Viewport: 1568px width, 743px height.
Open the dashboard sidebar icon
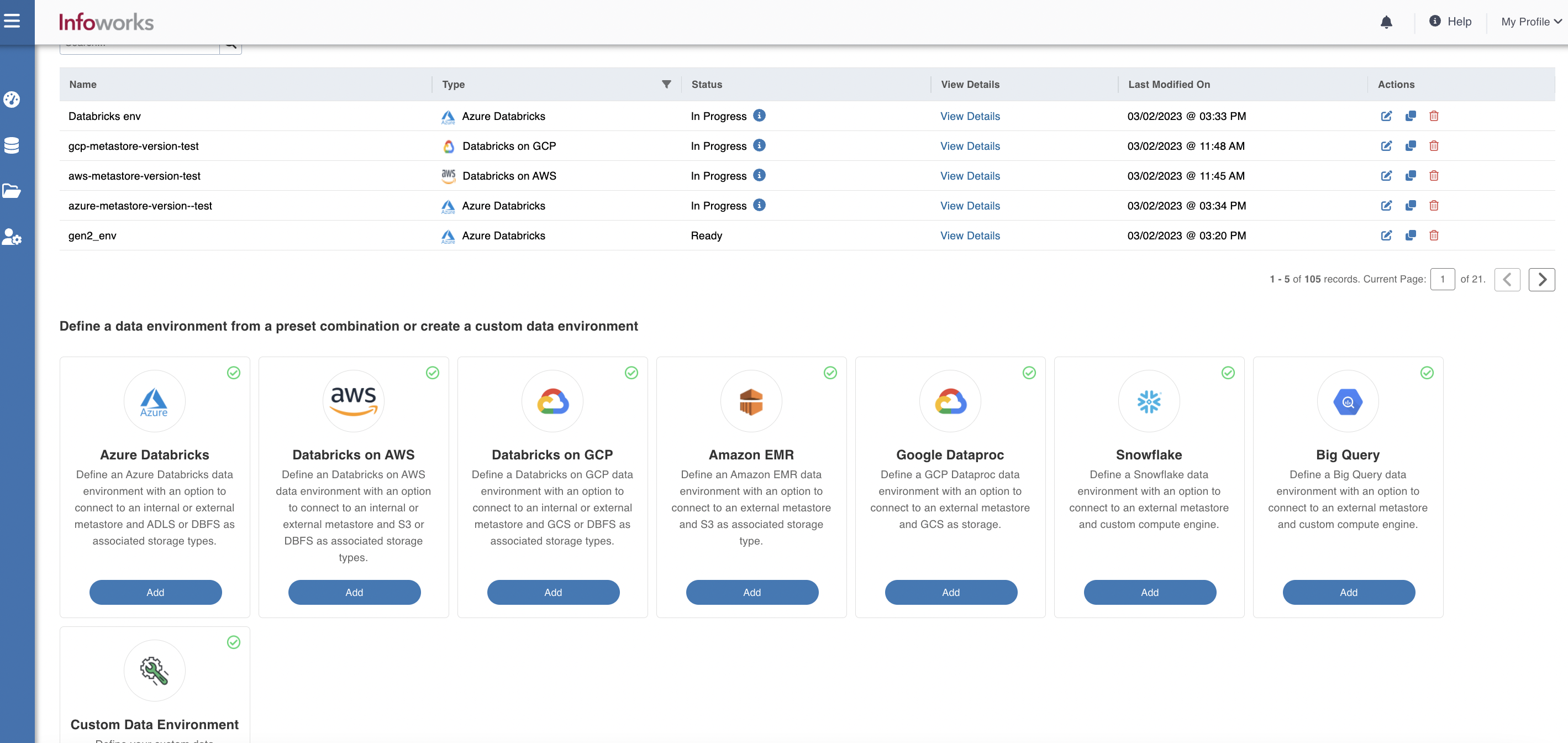pyautogui.click(x=12, y=100)
